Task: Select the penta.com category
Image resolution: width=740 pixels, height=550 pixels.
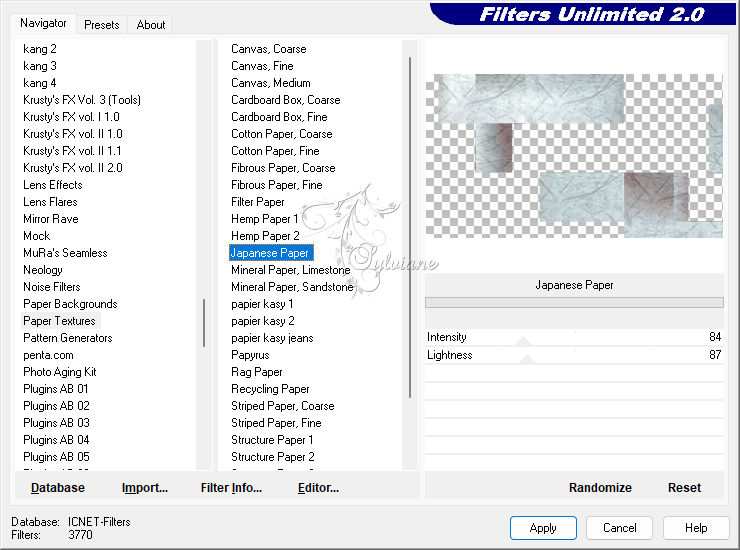Action: (48, 355)
